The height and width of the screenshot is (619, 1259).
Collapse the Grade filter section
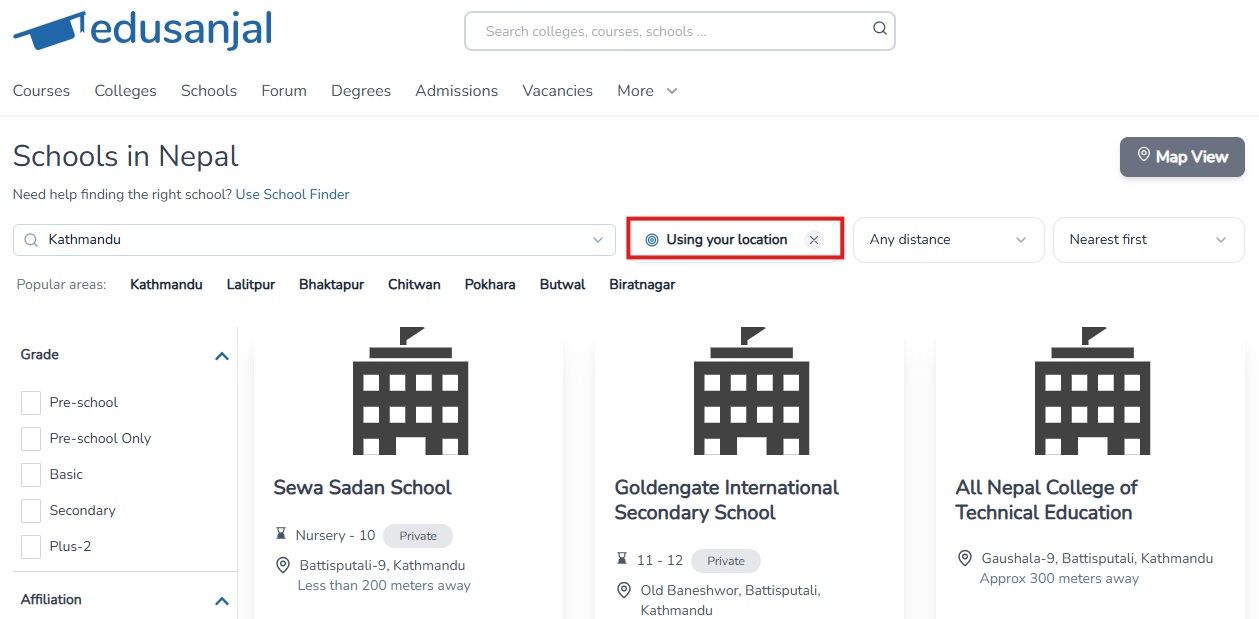point(222,356)
